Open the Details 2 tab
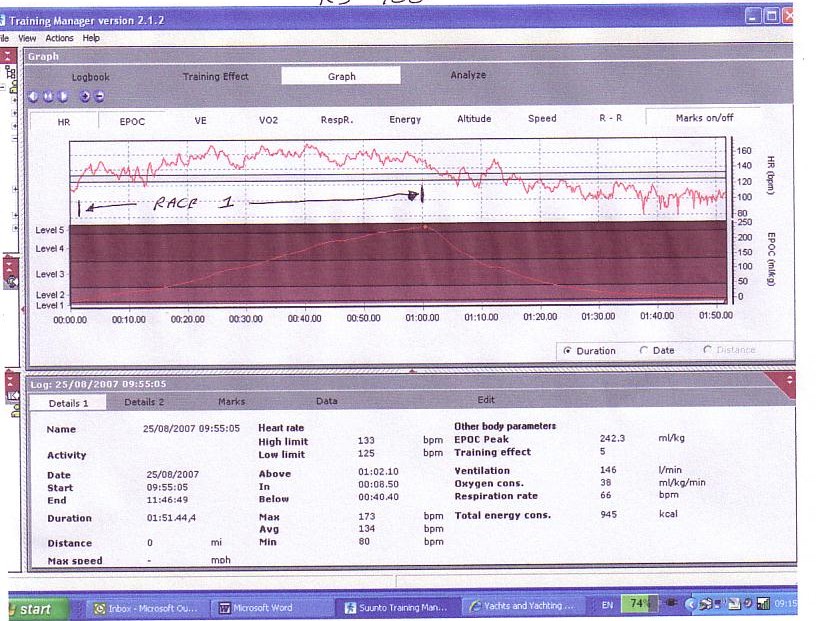 144,402
